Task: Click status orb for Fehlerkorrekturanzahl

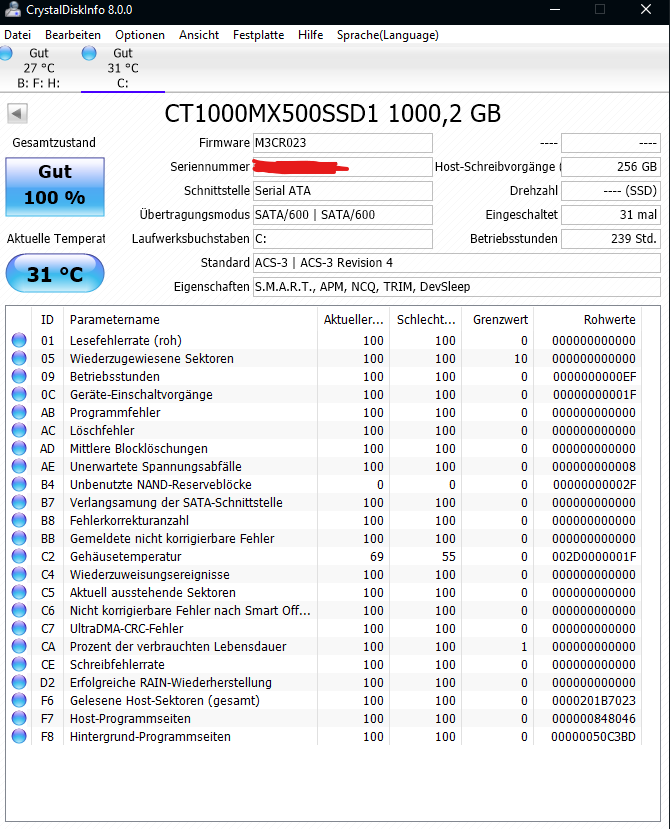Action: click(x=19, y=520)
